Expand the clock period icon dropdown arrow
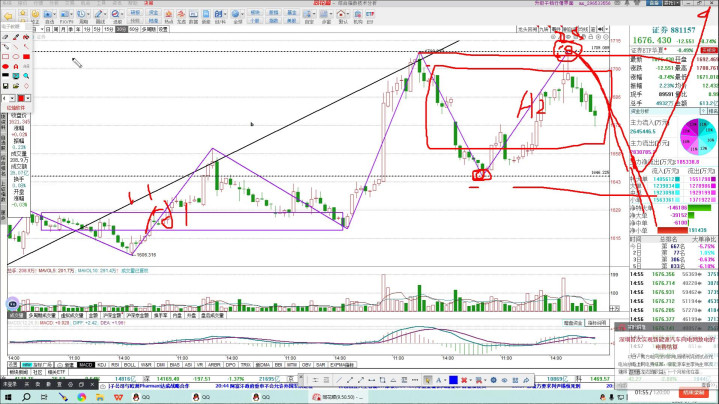719x404 pixels. pos(88,15)
